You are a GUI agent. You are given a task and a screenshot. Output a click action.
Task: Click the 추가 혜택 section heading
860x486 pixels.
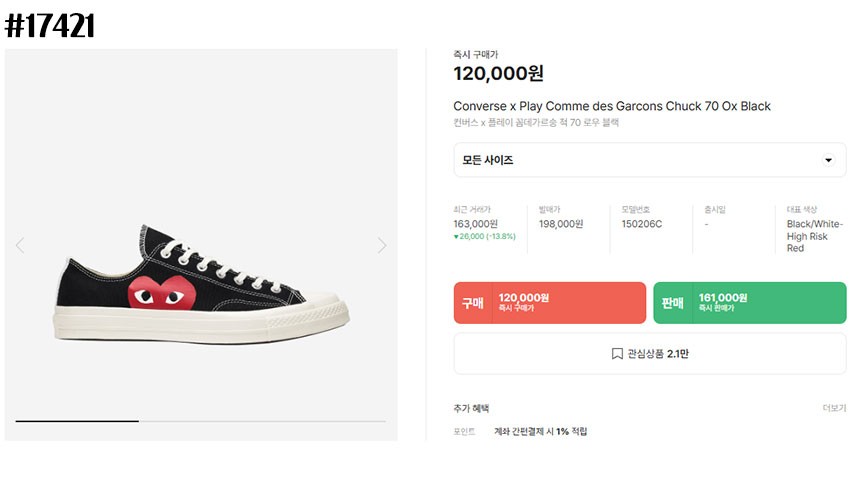[471, 408]
